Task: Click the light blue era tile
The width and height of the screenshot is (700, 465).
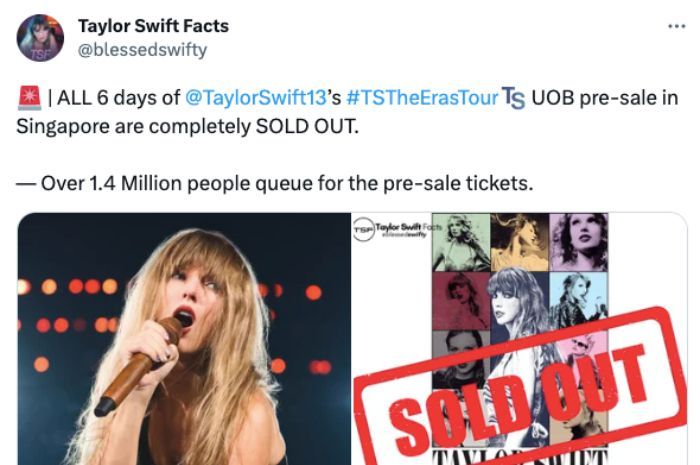Action: coord(579,301)
